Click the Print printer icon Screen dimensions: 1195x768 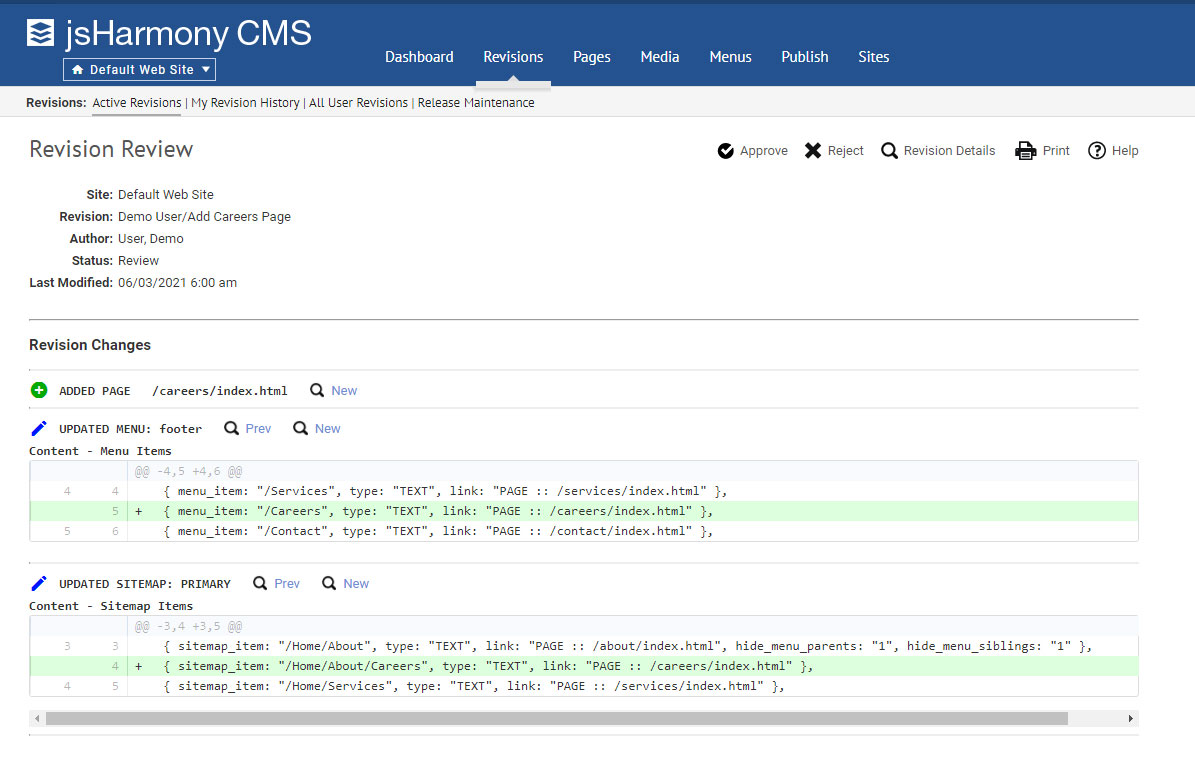pos(1025,151)
